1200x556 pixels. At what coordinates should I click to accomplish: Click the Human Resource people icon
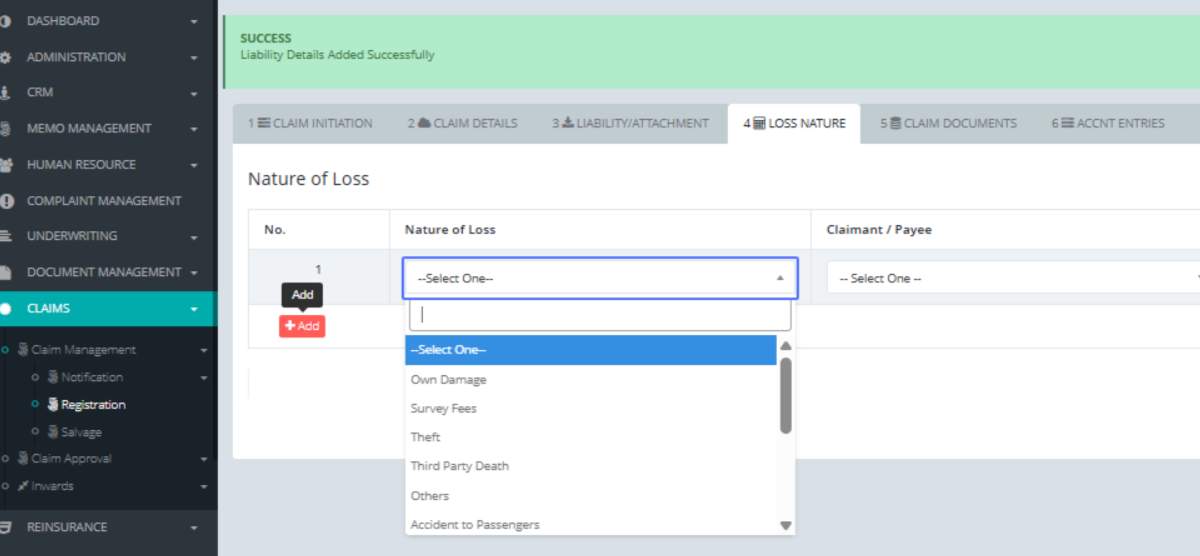click(x=6, y=164)
